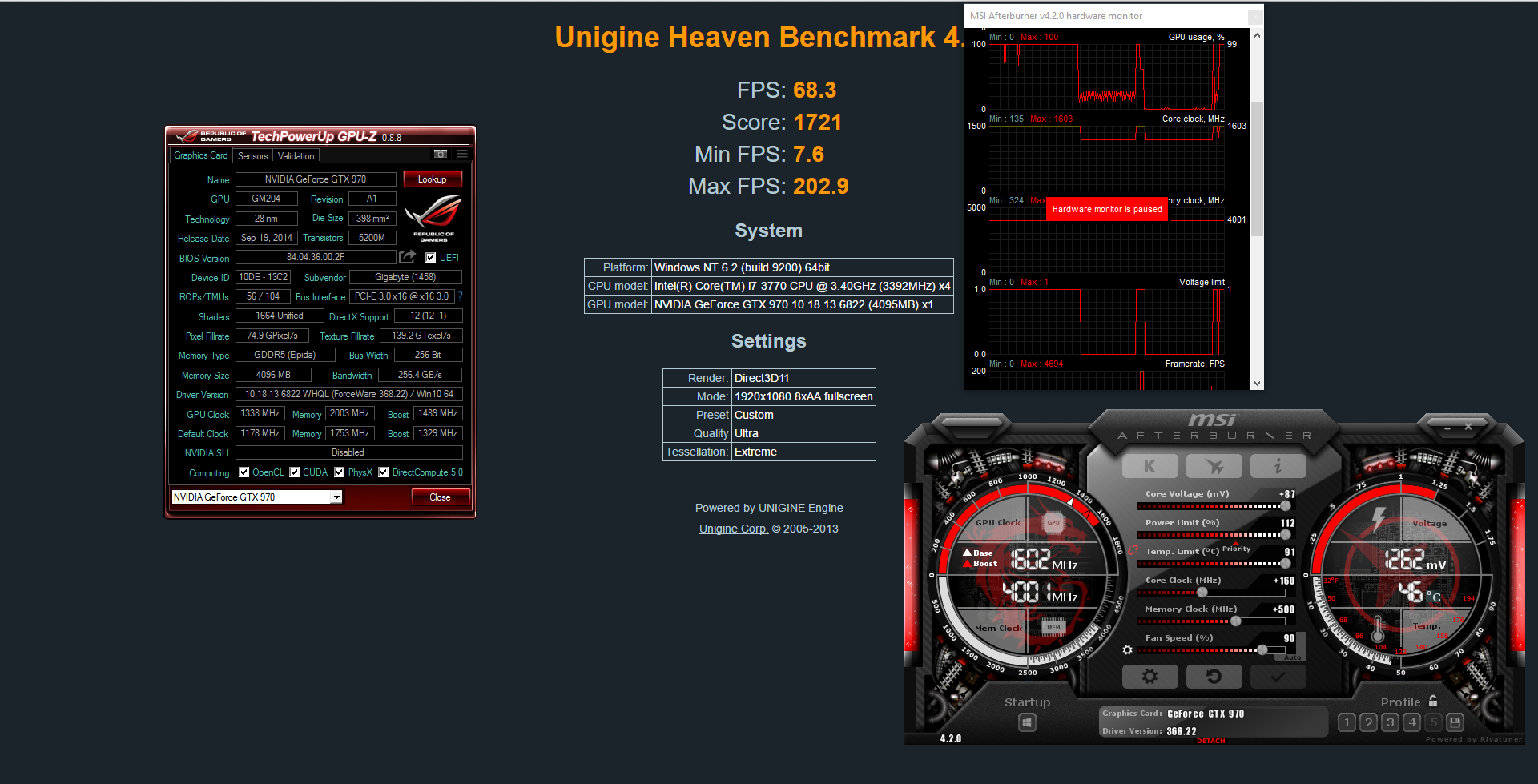Click the GPU usage graph in hardware monitor

1108,77
